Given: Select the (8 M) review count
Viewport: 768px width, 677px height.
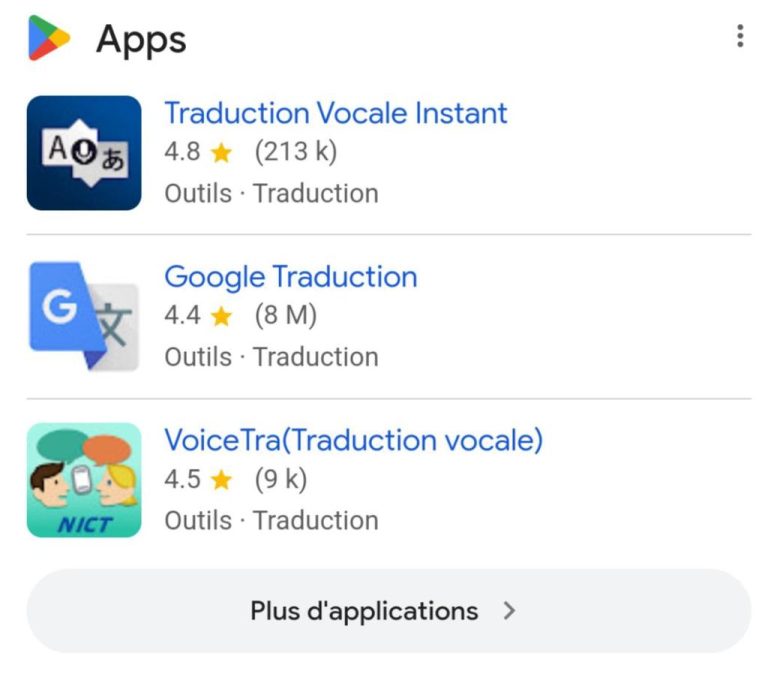Looking at the screenshot, I should (x=286, y=315).
